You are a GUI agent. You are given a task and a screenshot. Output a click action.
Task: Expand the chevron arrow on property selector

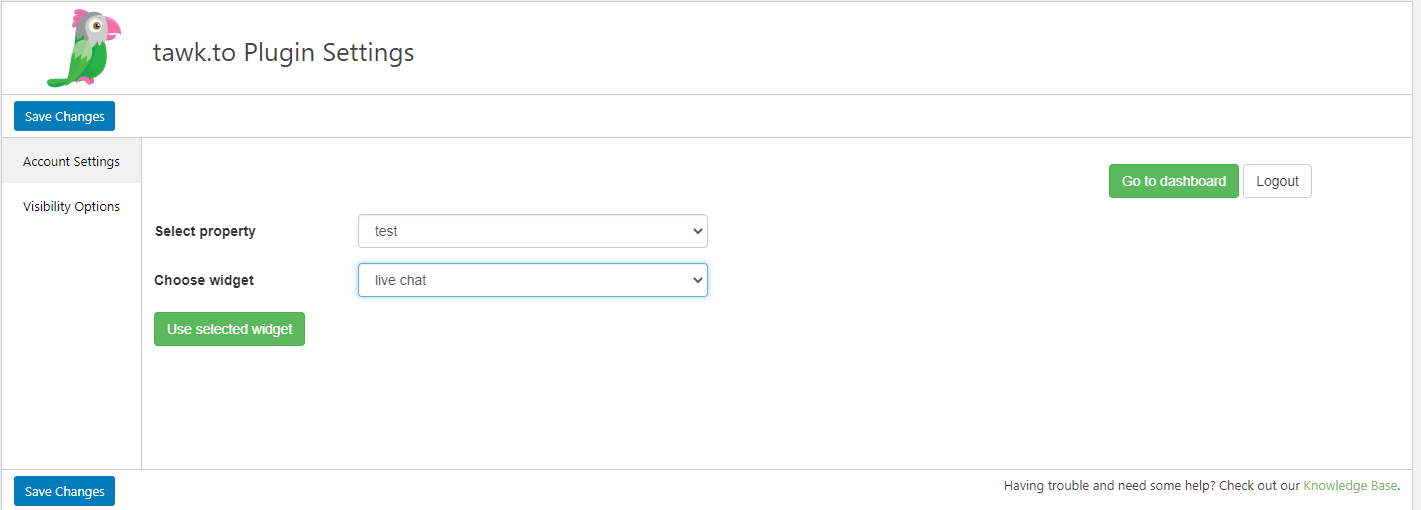tap(698, 231)
